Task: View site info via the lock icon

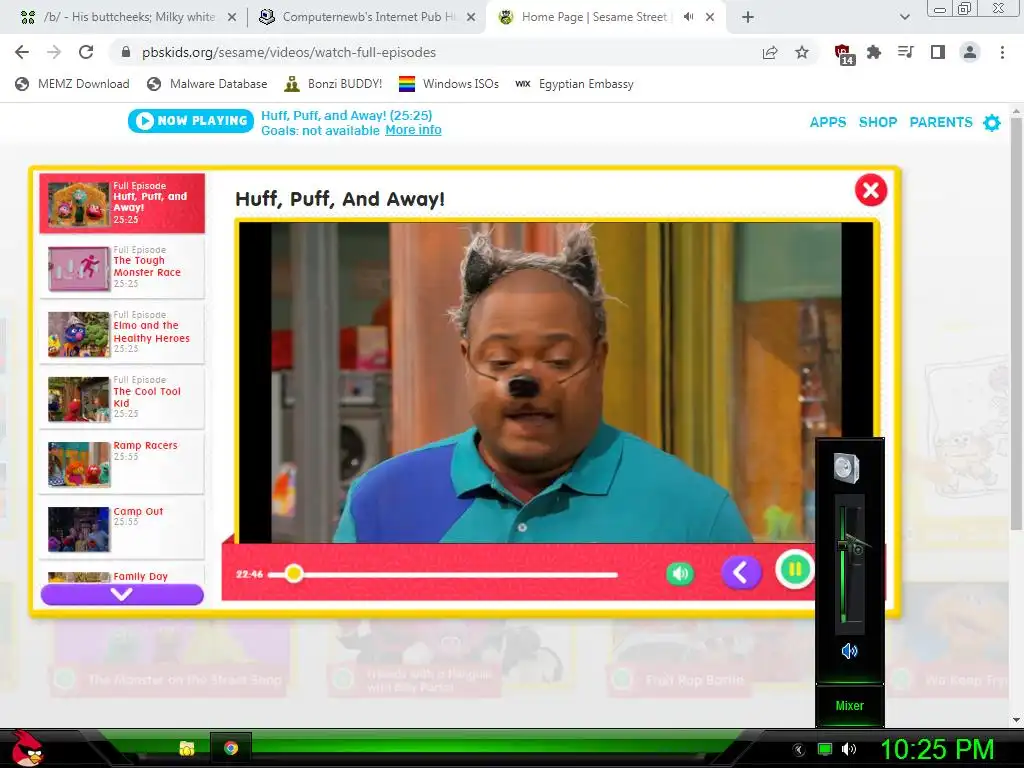Action: tap(127, 52)
